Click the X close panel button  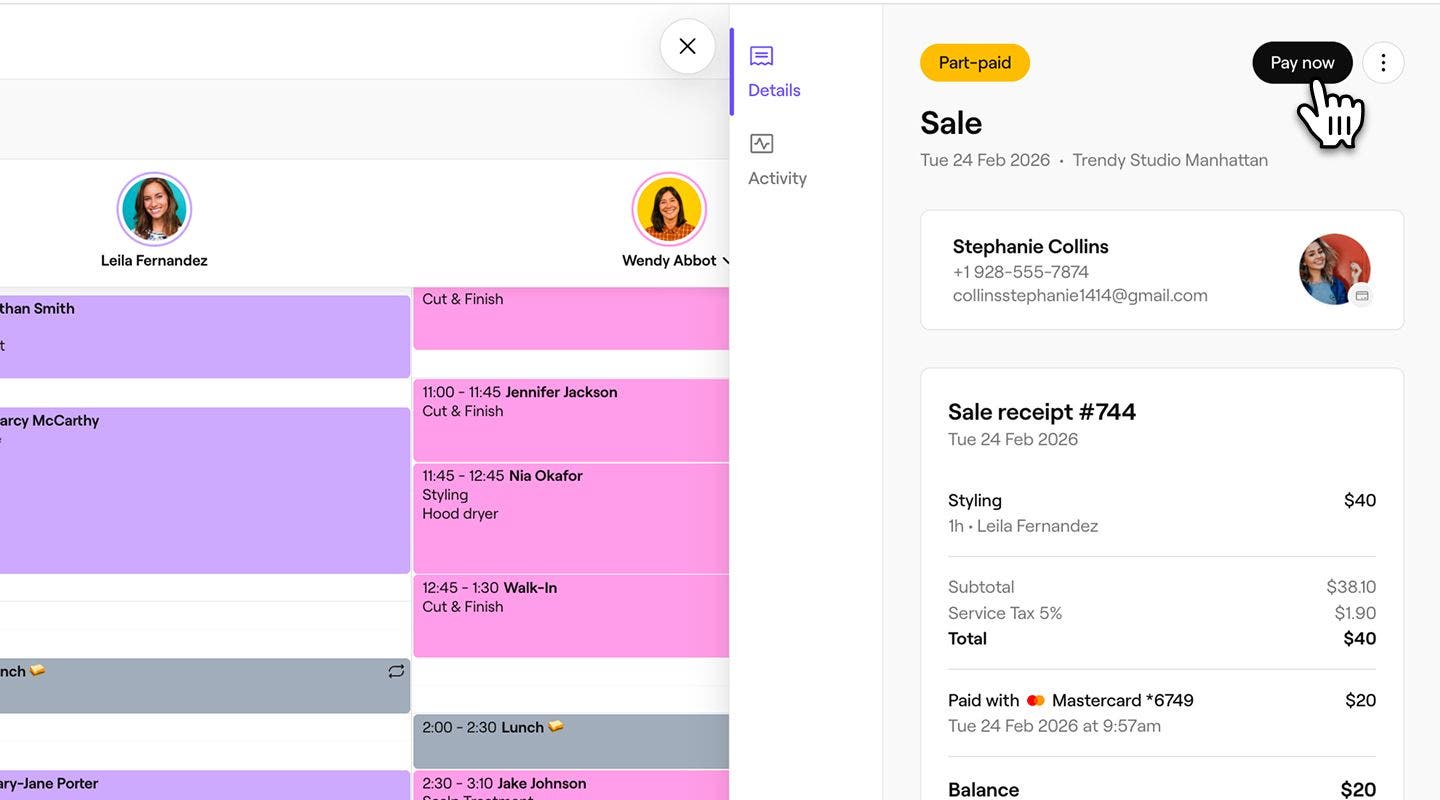[687, 46]
